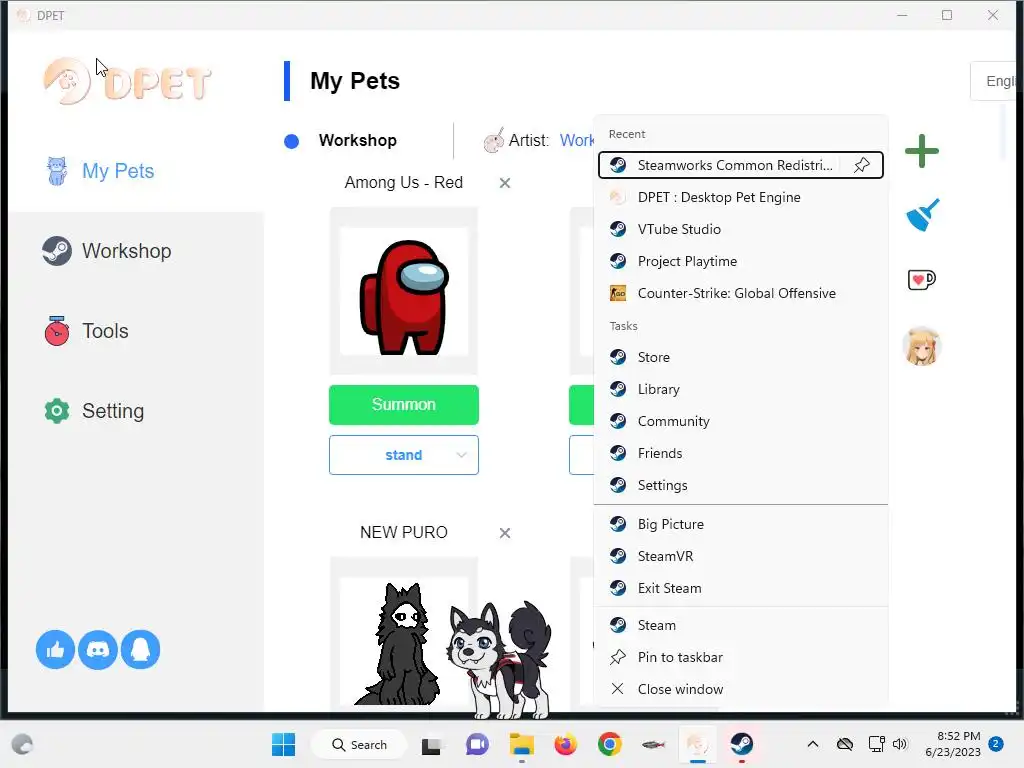Launch DPET : Desktop Pet Engine from recents
This screenshot has height=768, width=1024.
pos(741,197)
